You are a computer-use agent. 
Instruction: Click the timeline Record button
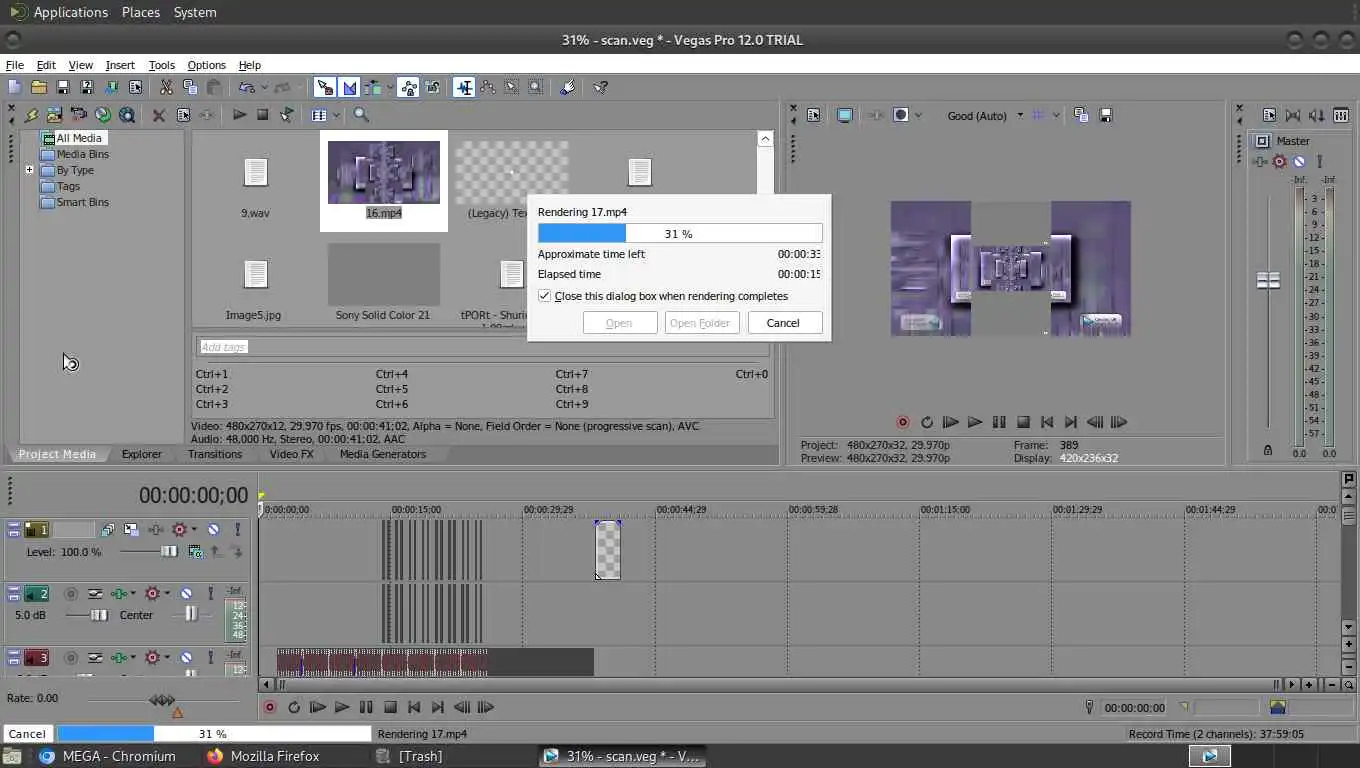[270, 707]
